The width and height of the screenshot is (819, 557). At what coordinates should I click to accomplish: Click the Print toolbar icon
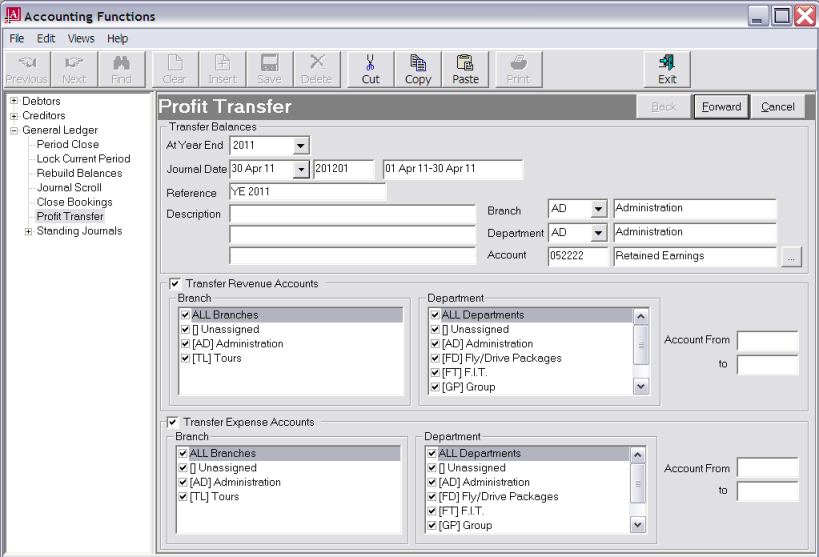point(518,68)
